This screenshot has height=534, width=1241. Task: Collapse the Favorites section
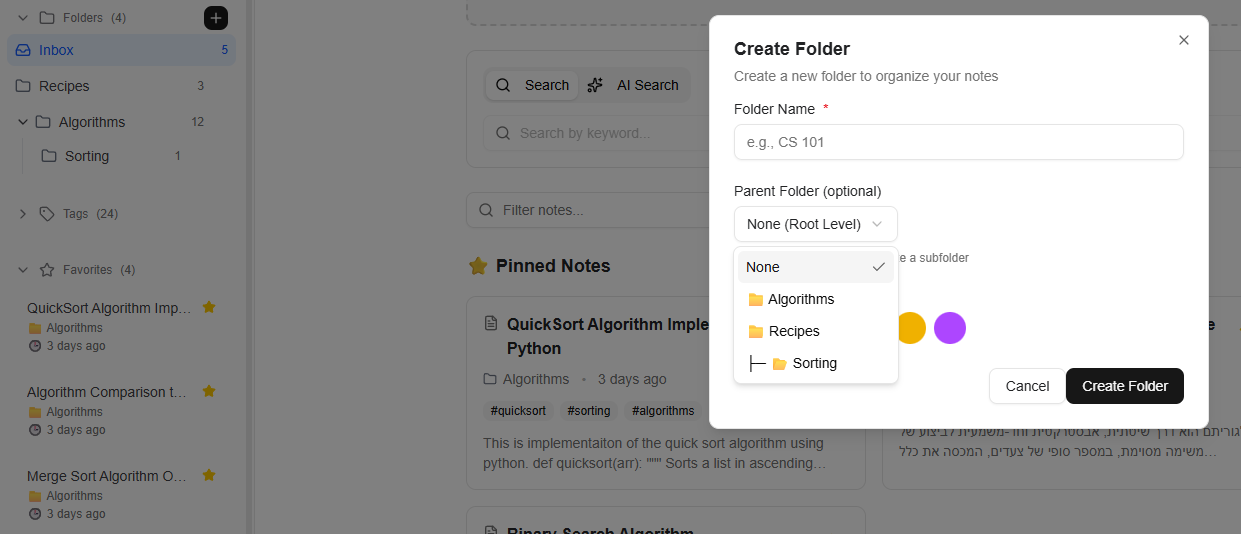click(x=23, y=270)
